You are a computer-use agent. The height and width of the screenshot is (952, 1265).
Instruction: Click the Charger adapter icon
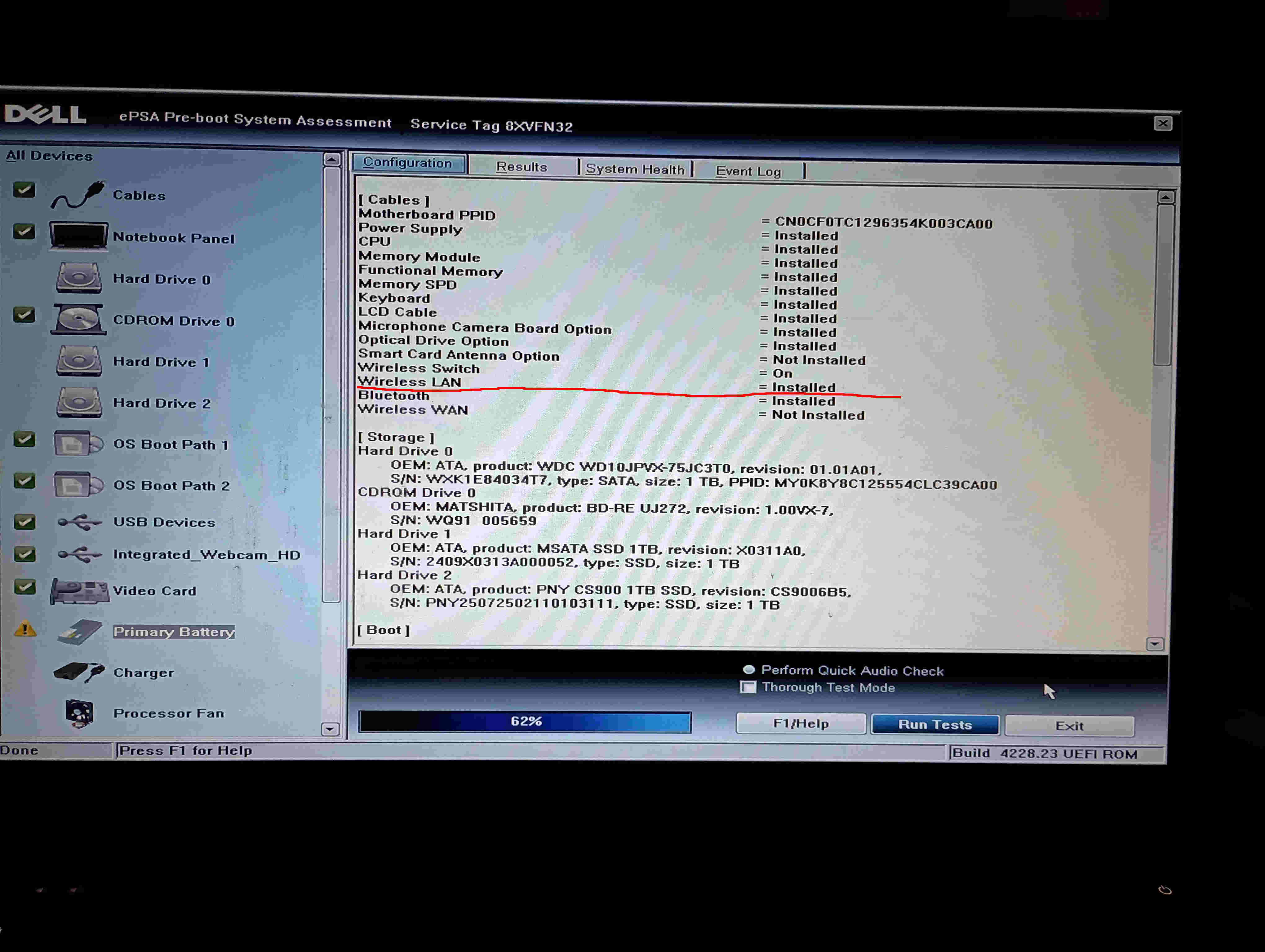(x=79, y=672)
